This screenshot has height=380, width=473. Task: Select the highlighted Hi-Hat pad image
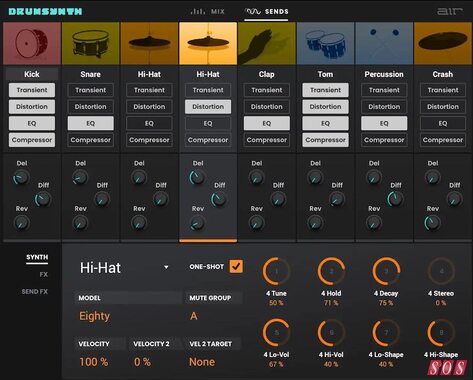pyautogui.click(x=208, y=43)
